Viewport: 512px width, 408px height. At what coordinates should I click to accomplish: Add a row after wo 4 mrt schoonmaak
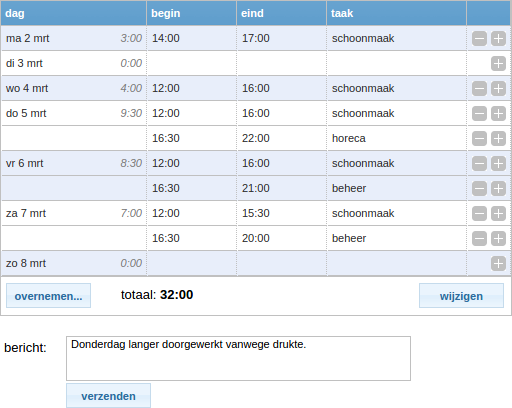(x=498, y=89)
